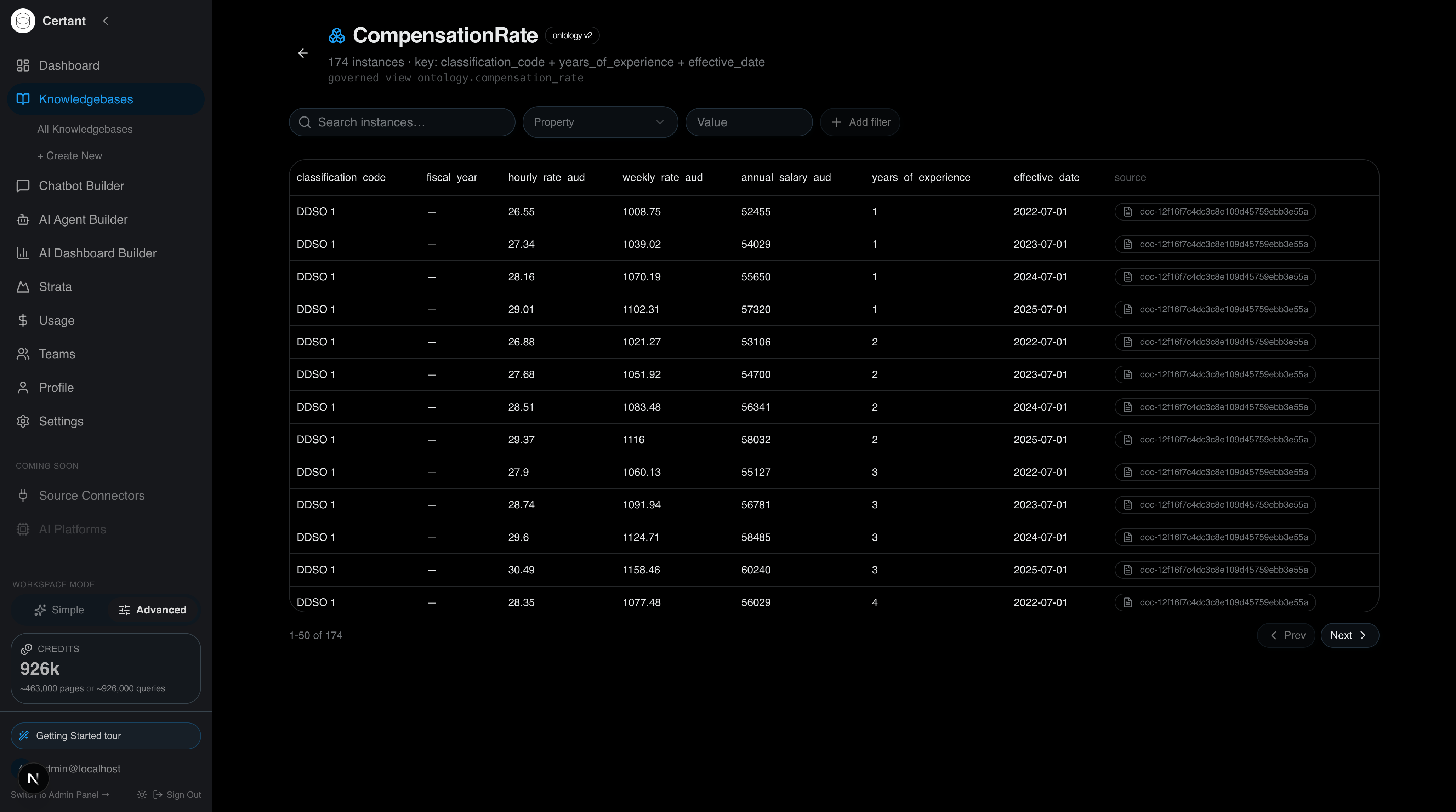The image size is (1456, 812).
Task: Click the effective_date column header
Action: point(1046,177)
